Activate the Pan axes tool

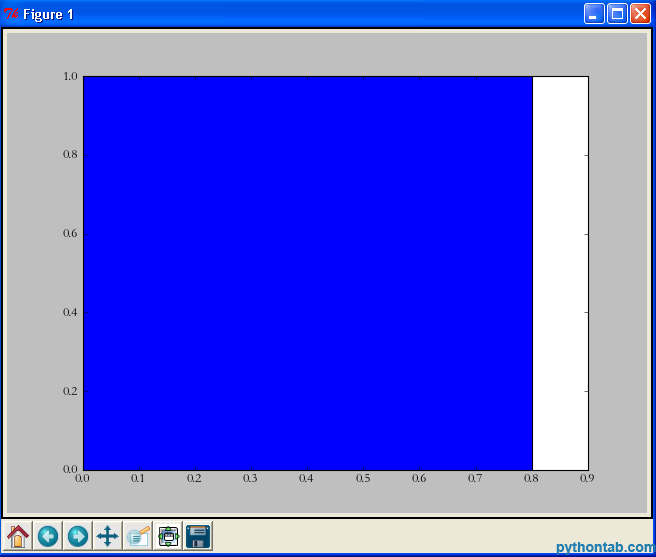point(107,536)
